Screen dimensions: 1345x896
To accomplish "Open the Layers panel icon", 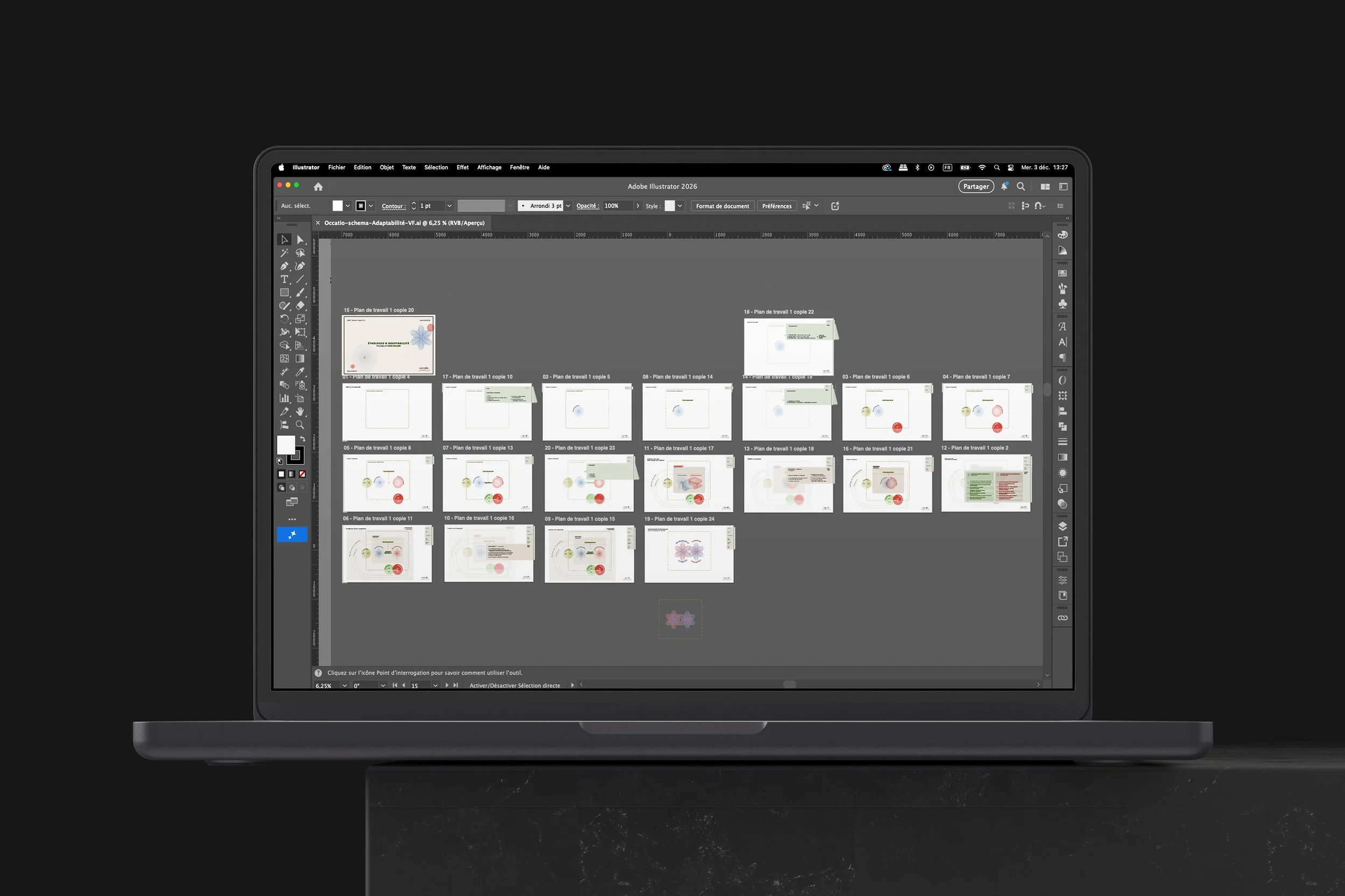I will click(x=1062, y=527).
